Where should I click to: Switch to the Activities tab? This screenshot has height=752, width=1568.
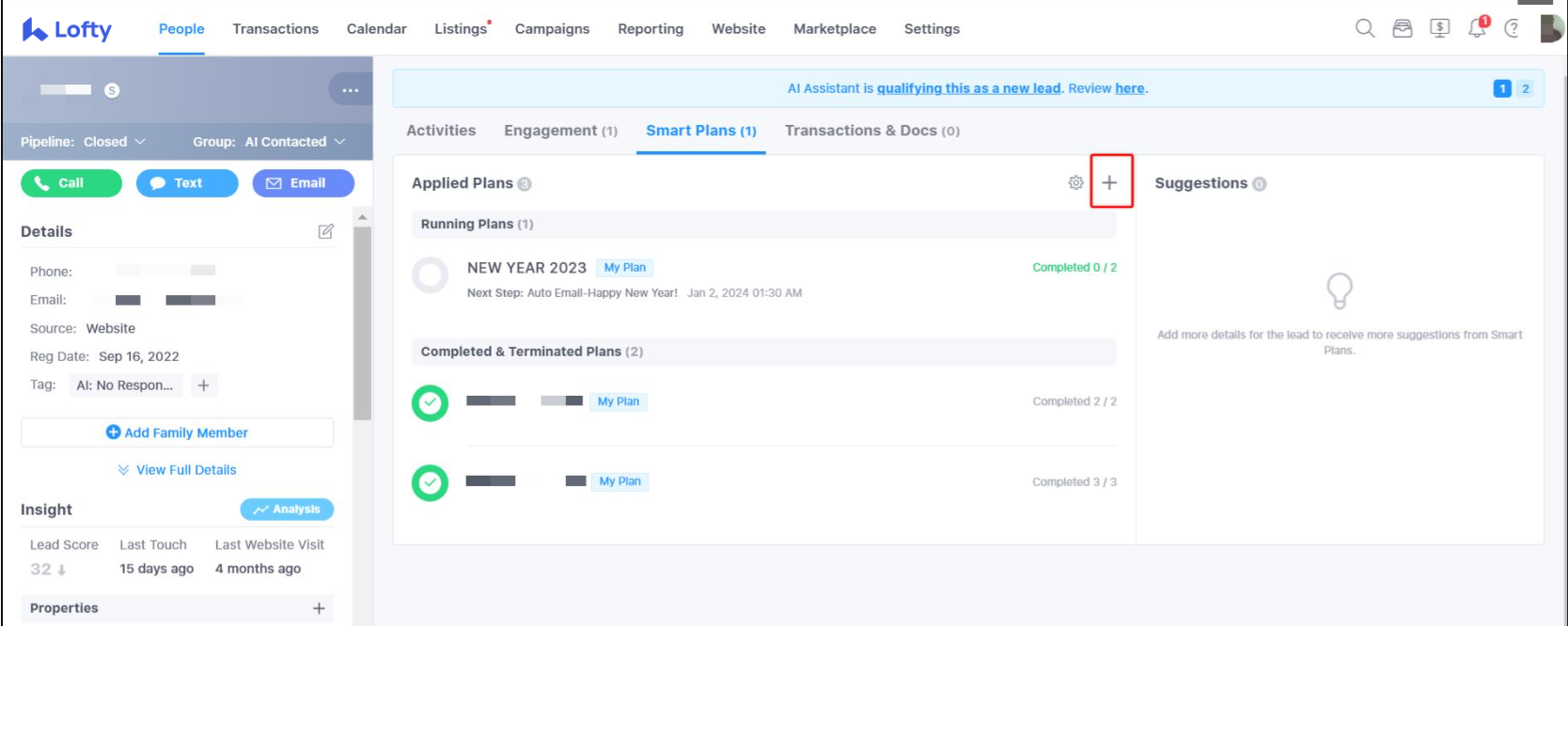[441, 131]
